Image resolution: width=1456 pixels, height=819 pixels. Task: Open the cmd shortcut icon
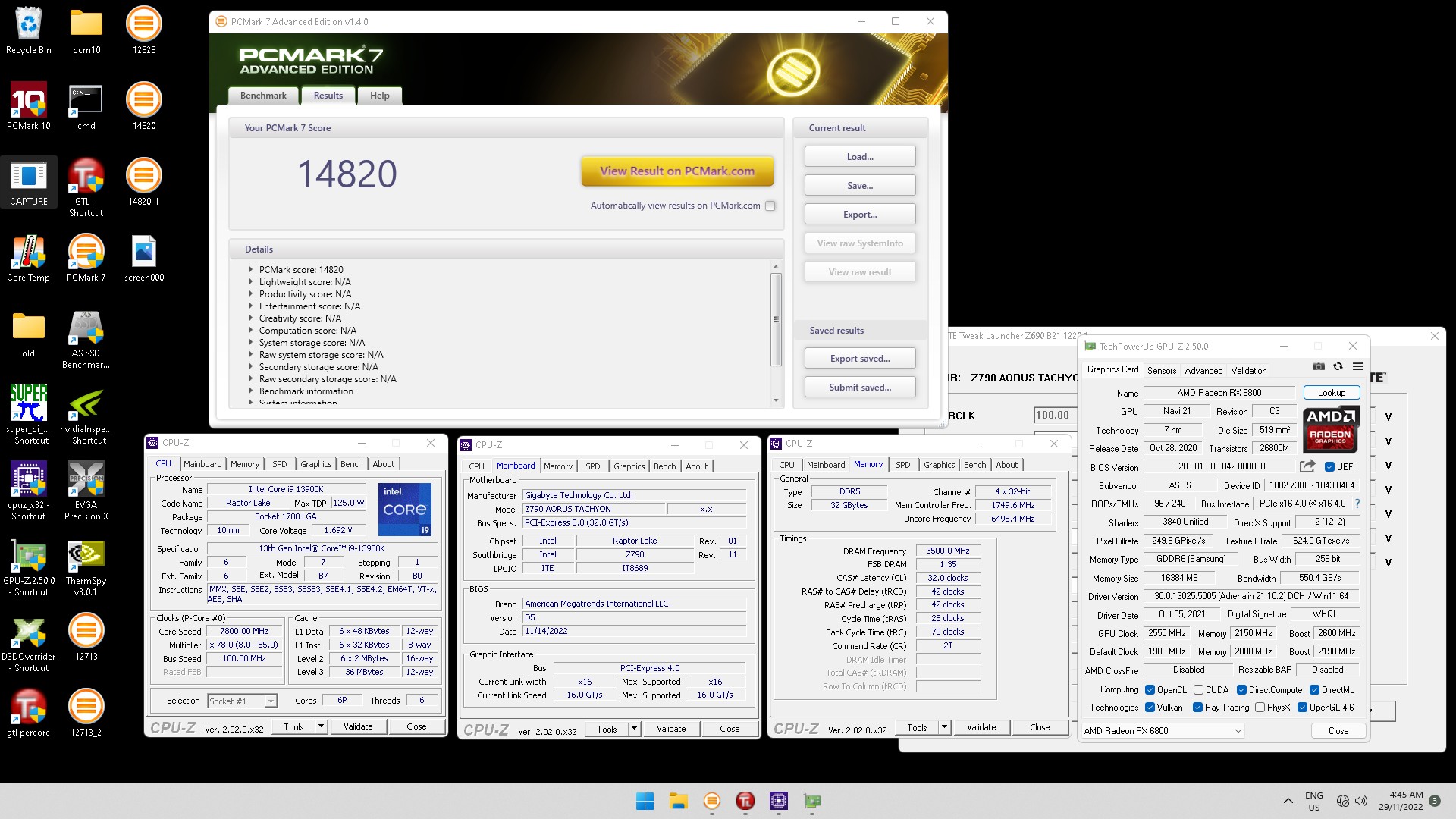(x=86, y=106)
